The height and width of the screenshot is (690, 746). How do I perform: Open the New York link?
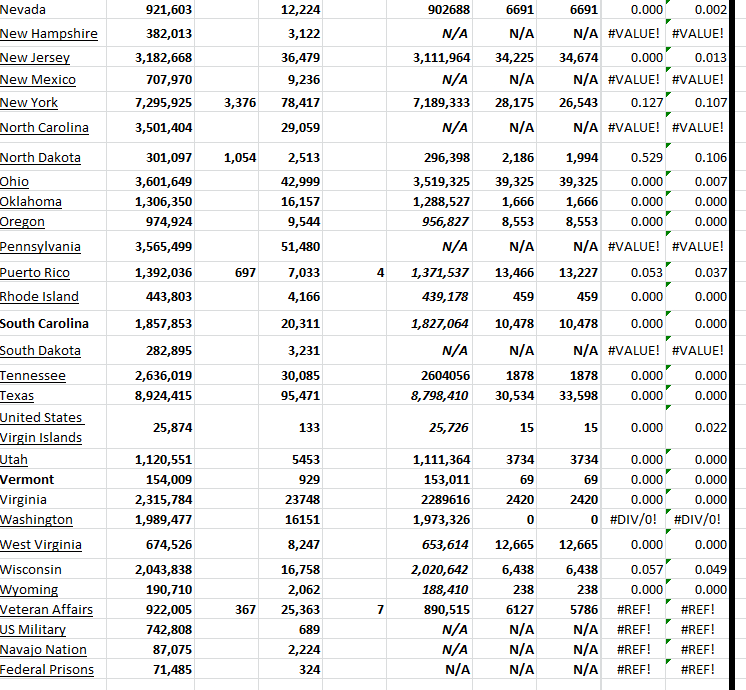point(29,102)
